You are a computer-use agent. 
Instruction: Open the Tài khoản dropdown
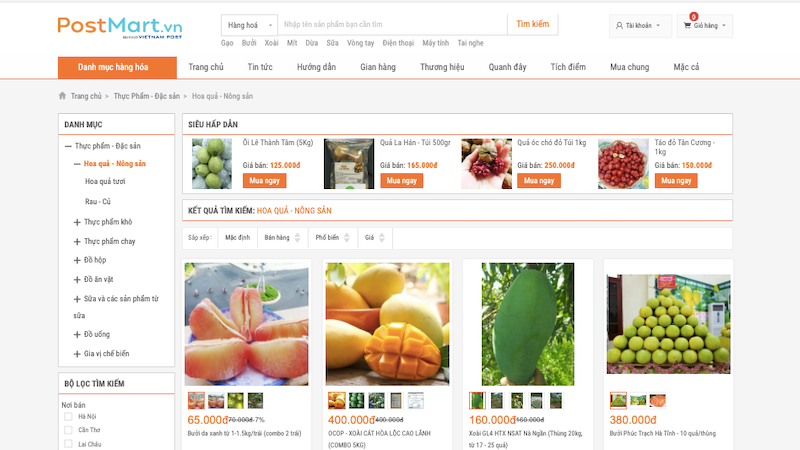pos(640,26)
